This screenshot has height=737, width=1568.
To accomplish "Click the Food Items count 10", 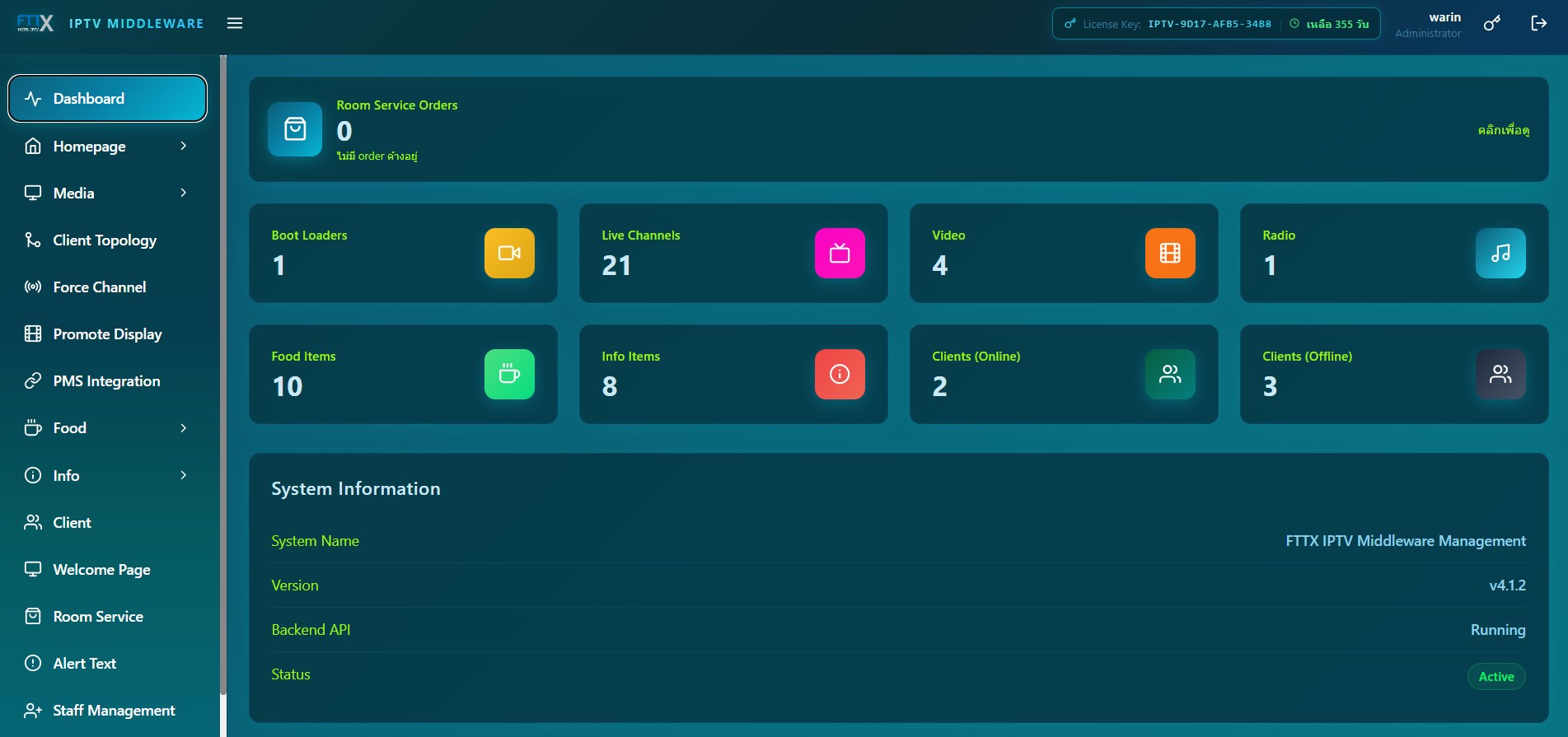I will [288, 386].
